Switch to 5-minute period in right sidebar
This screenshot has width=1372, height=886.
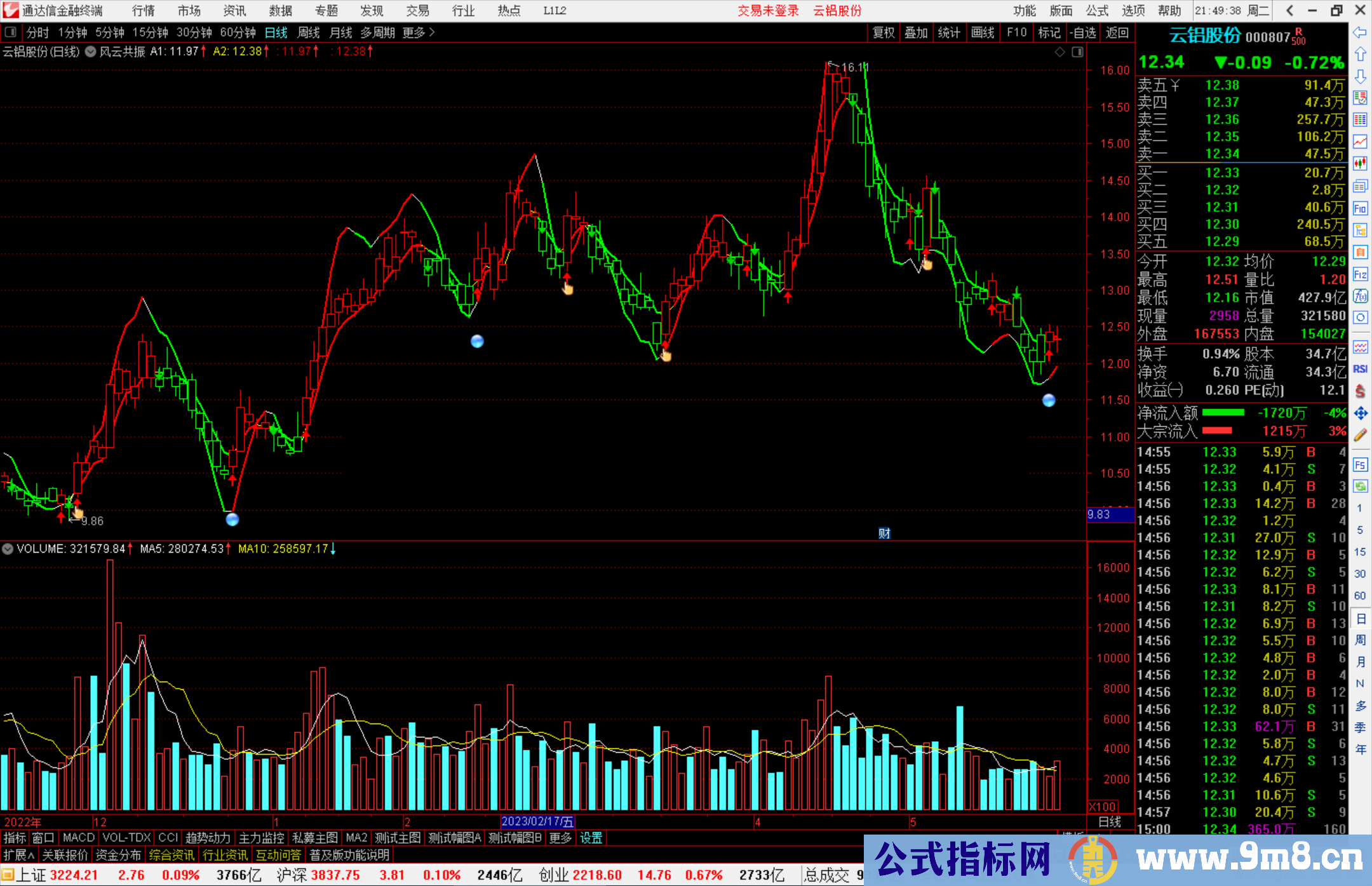[1360, 530]
